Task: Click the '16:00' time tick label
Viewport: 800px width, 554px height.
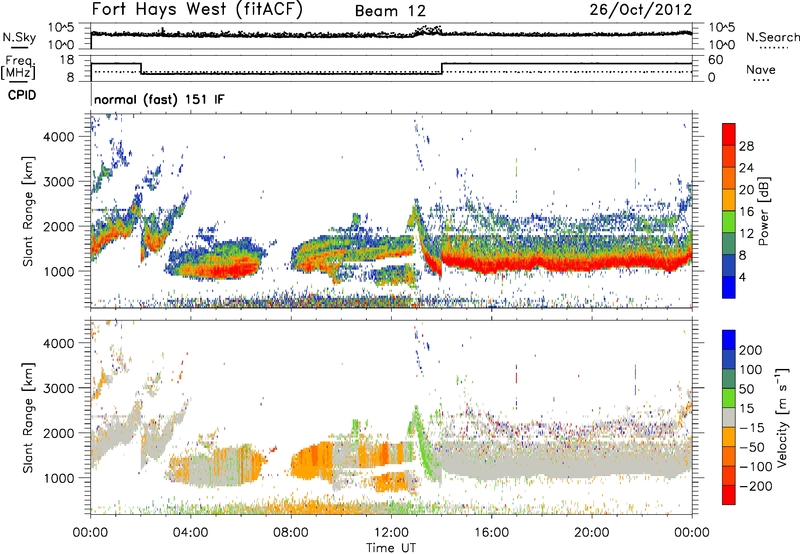Action: 491,533
